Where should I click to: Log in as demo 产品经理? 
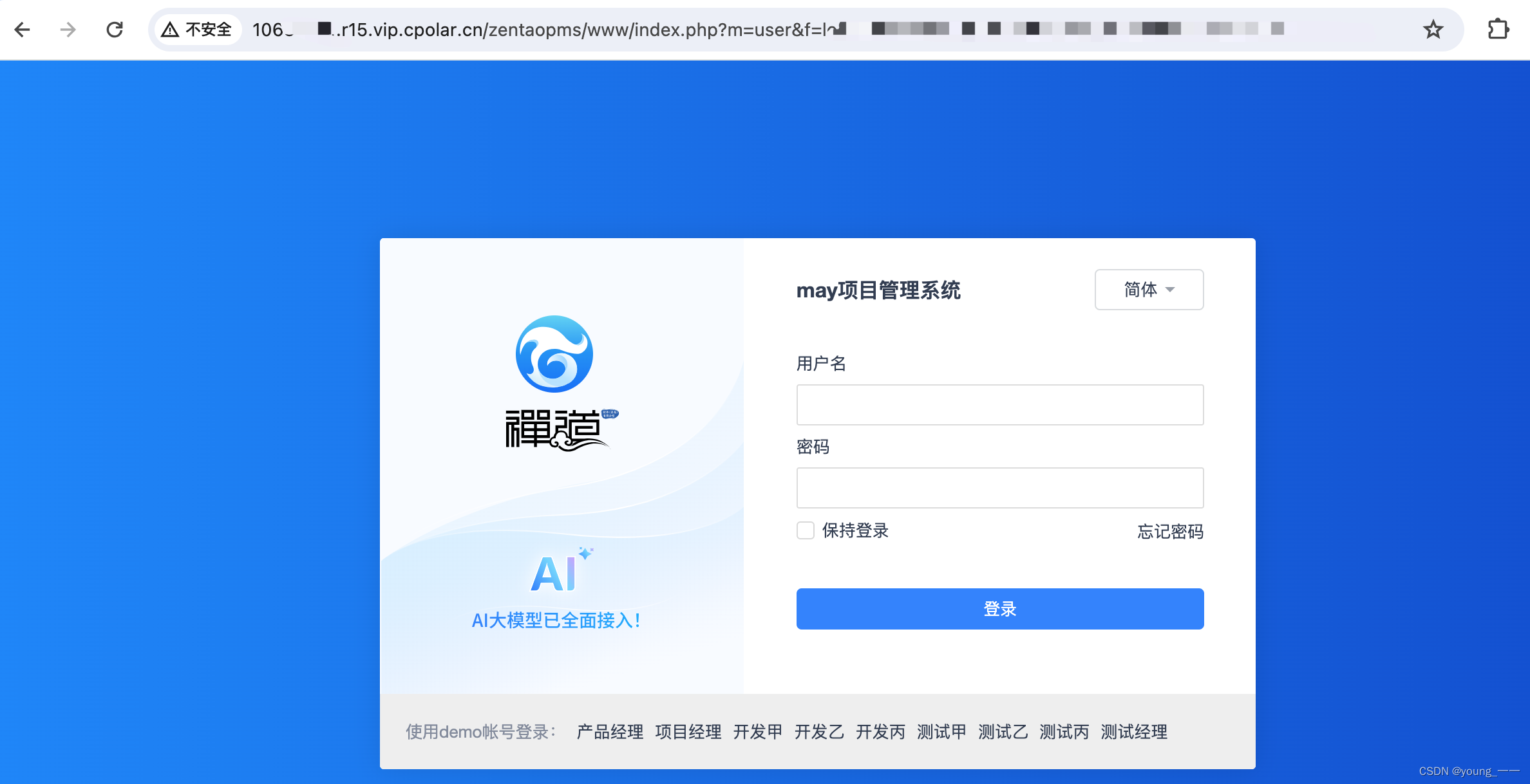pos(610,732)
